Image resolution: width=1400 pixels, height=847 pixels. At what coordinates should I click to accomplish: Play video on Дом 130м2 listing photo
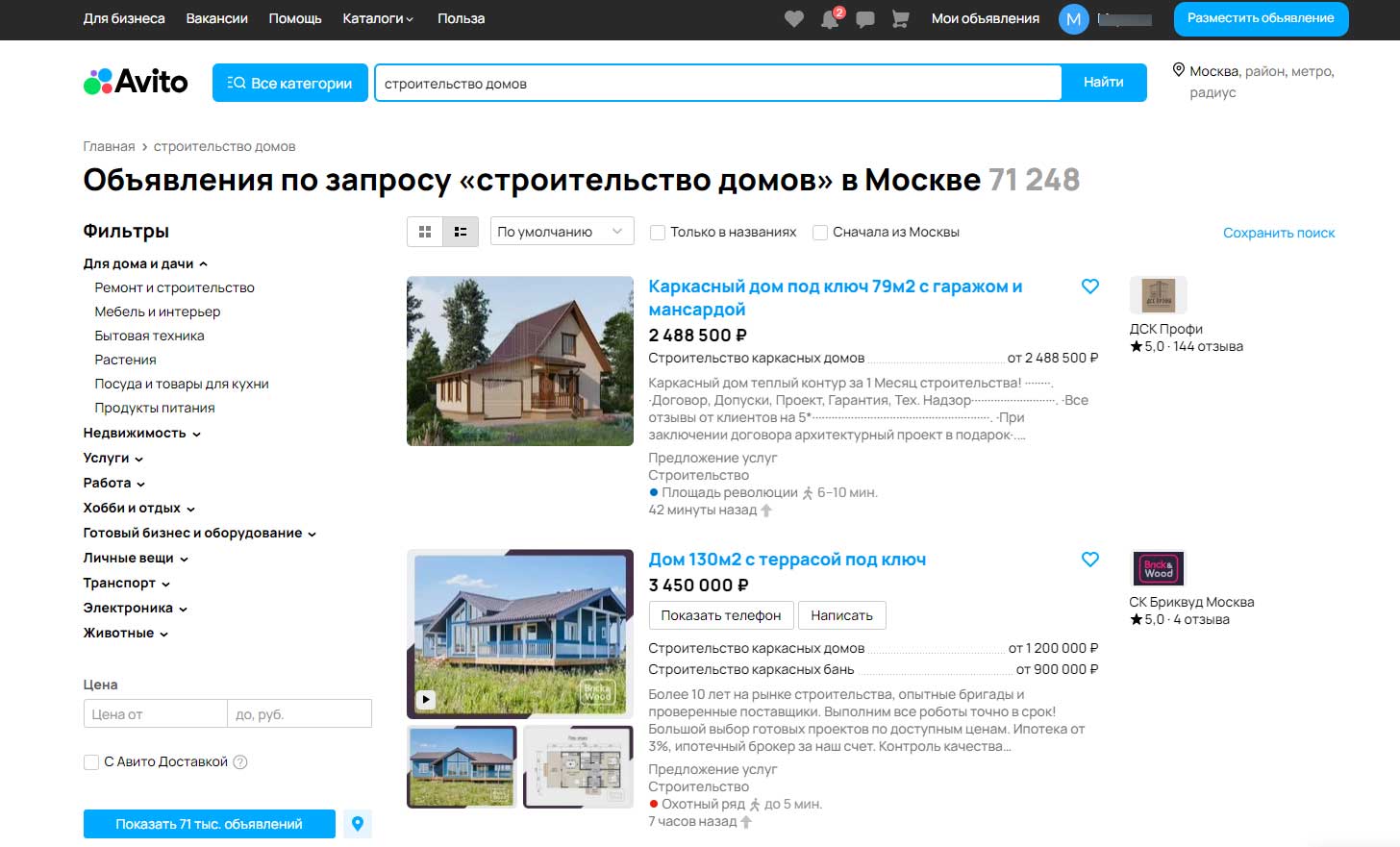click(426, 700)
